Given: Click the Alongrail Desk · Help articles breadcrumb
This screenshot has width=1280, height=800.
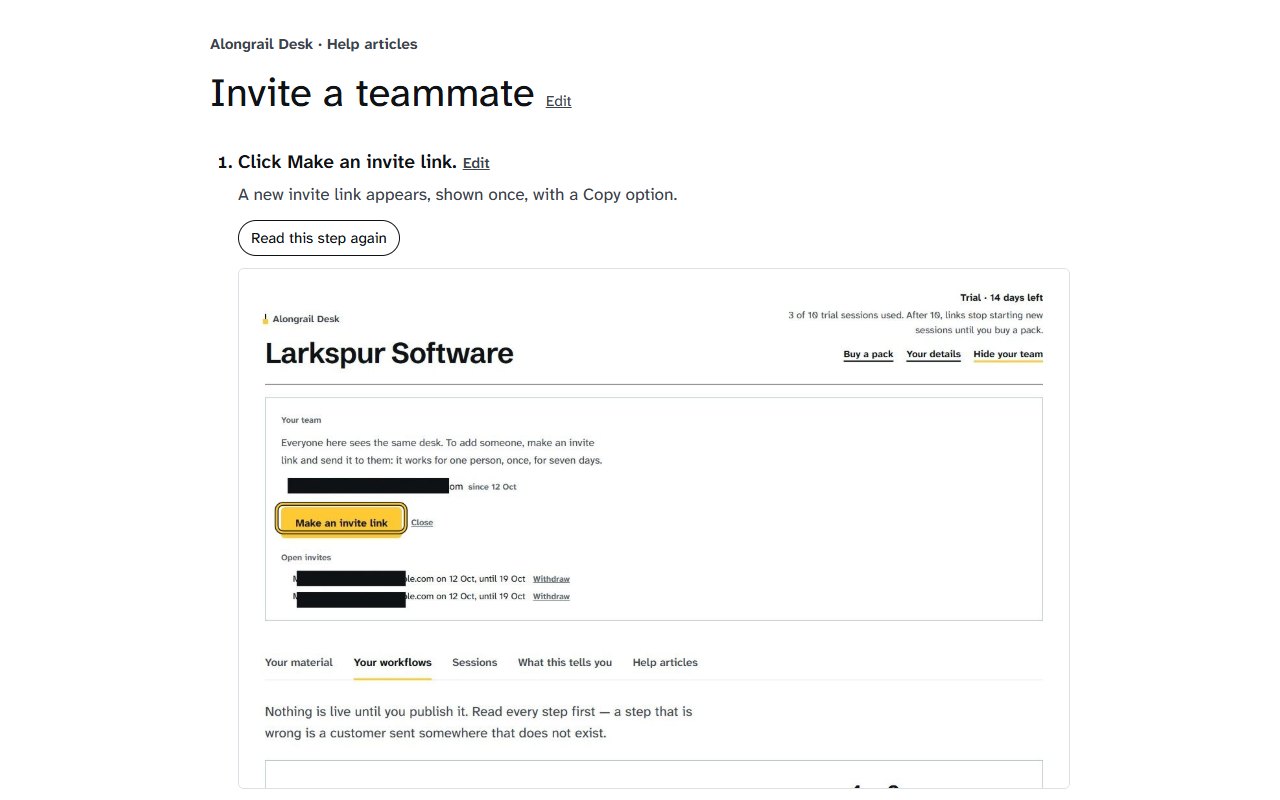Looking at the screenshot, I should click(x=314, y=44).
